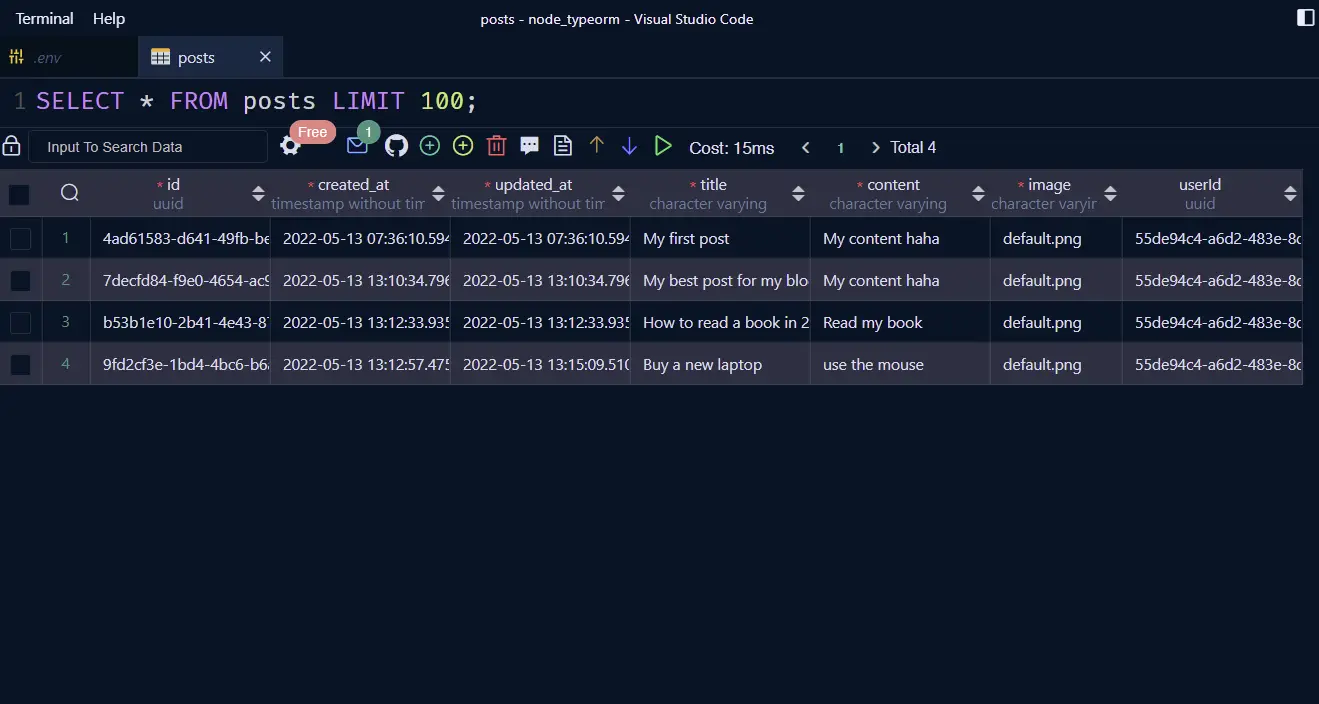Check the checkbox for row 4
This screenshot has height=704, width=1319.
20,365
